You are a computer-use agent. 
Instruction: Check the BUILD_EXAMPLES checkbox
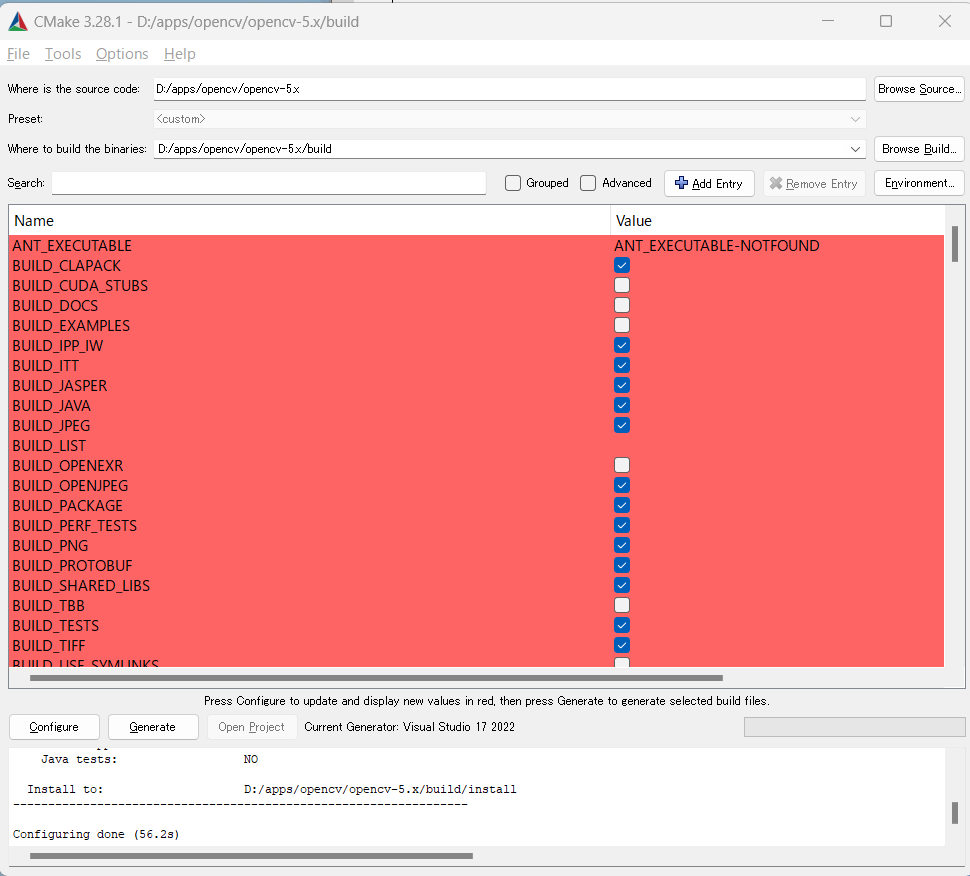coord(622,325)
